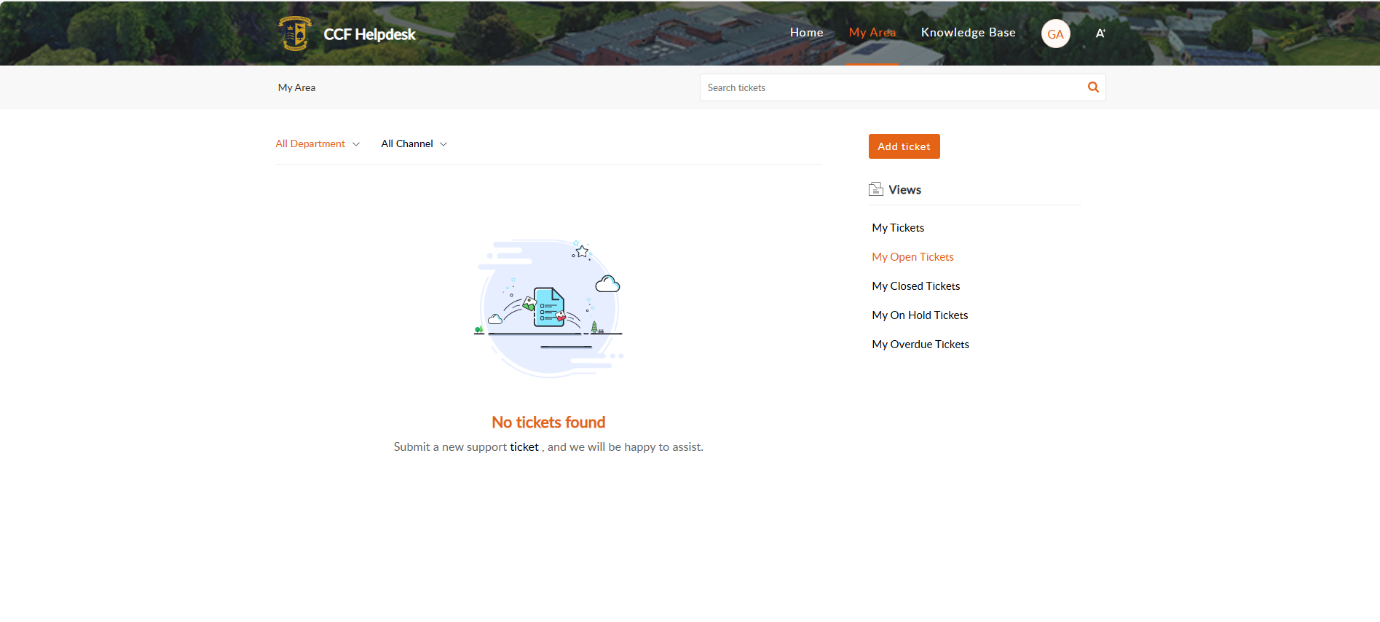Select the My Open Tickets view
The height and width of the screenshot is (622, 1380).
pos(912,257)
